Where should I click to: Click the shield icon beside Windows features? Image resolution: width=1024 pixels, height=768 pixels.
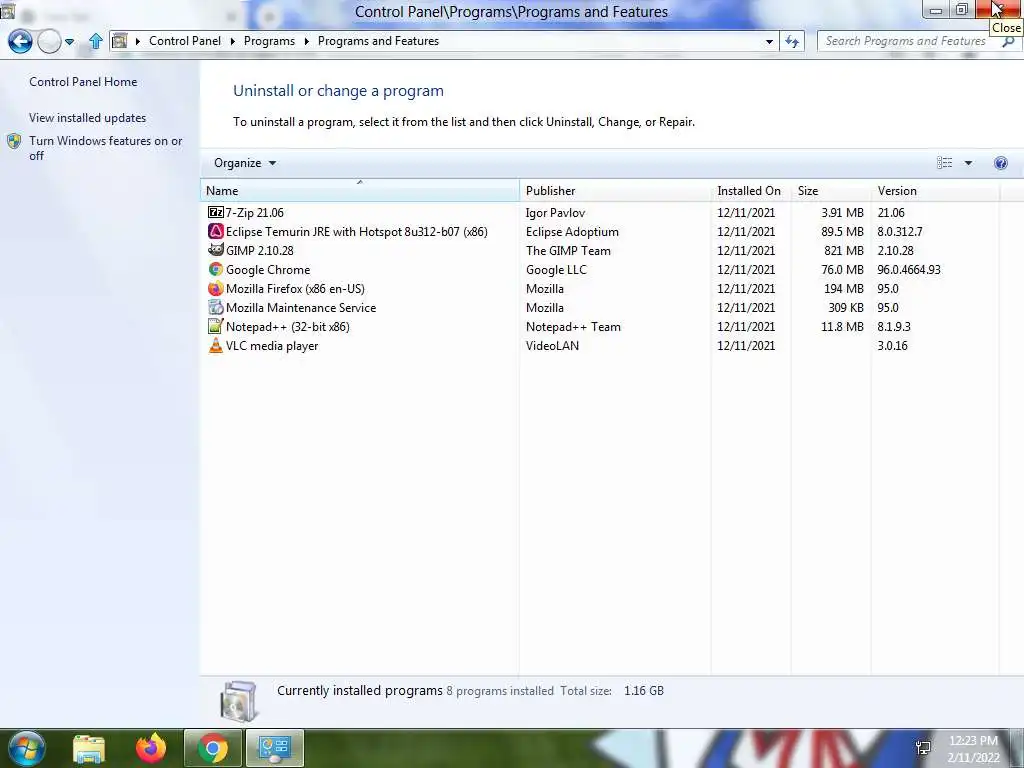(14, 141)
